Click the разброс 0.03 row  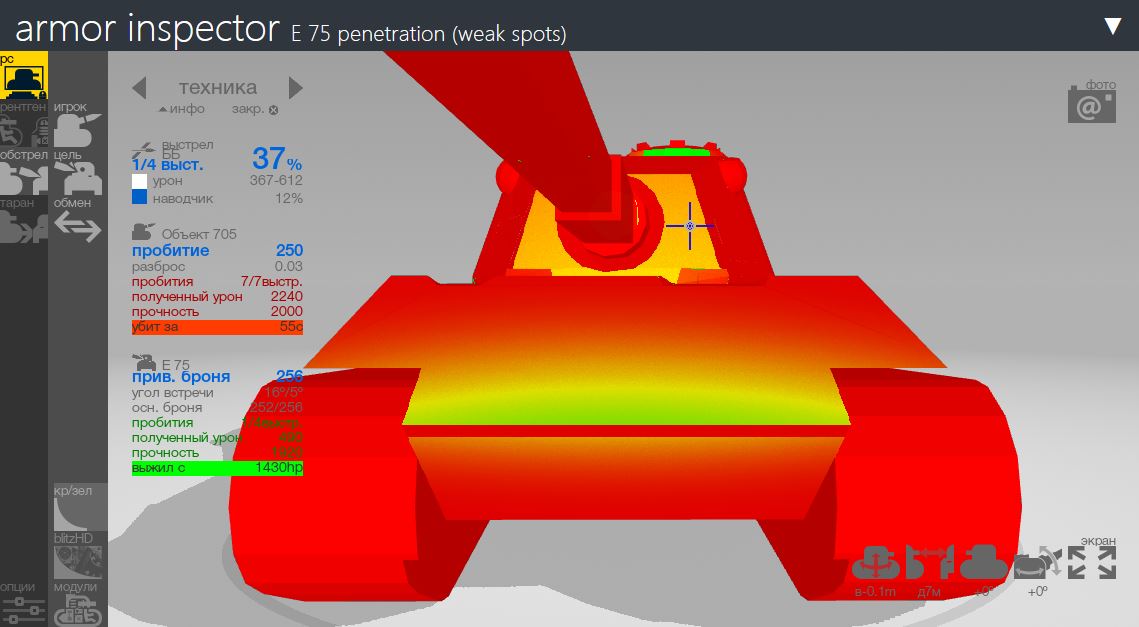pyautogui.click(x=217, y=267)
